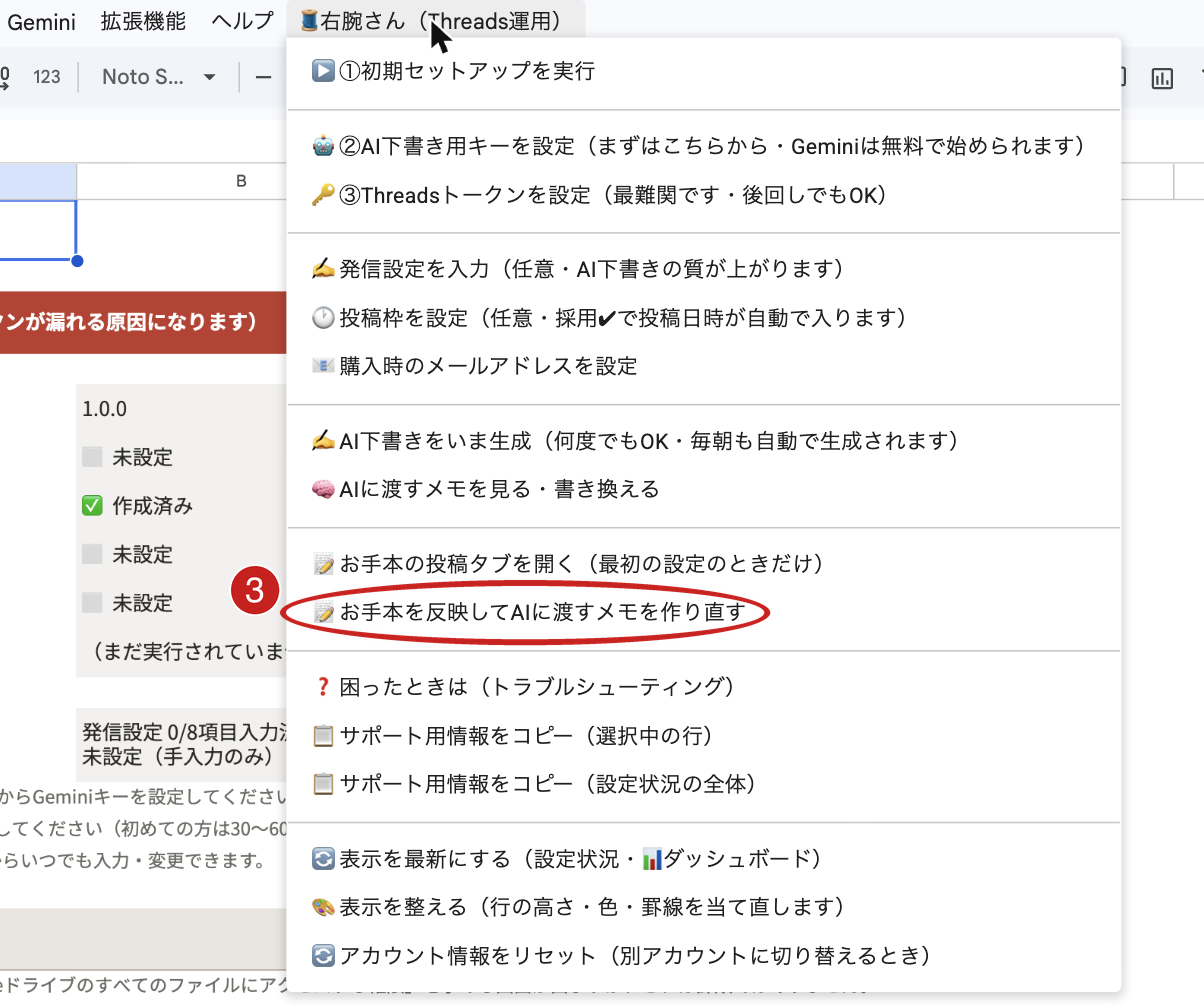Click the palette icon for 表示を整える
This screenshot has width=1204, height=1006.
(x=322, y=907)
